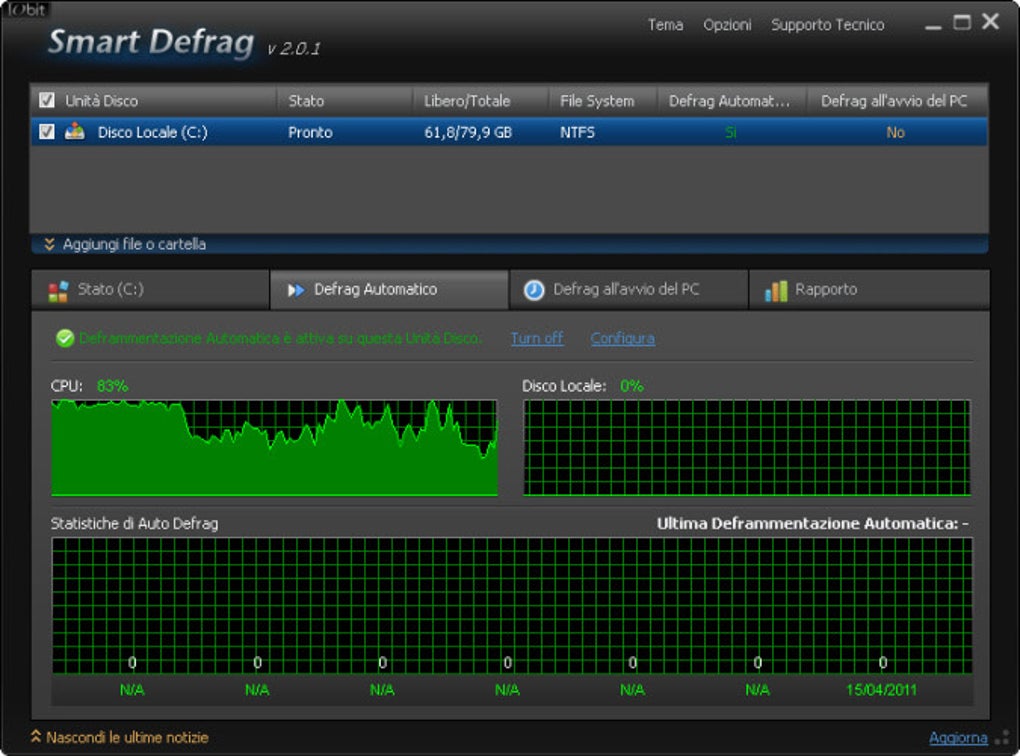Click the Disco Locale (C:) drive icon
The image size is (1020, 756).
click(x=75, y=131)
